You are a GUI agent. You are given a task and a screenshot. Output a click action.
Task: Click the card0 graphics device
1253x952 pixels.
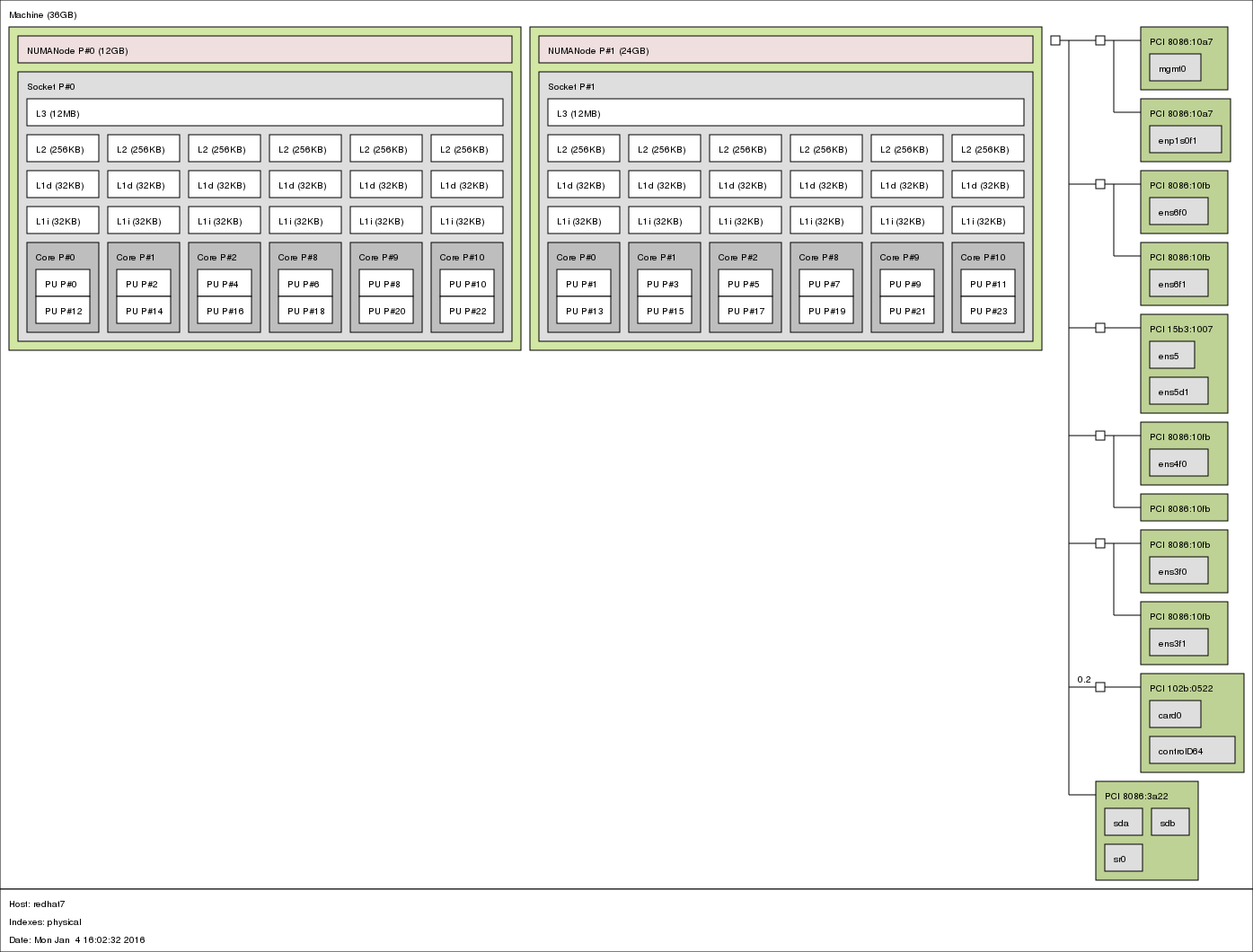1175,715
